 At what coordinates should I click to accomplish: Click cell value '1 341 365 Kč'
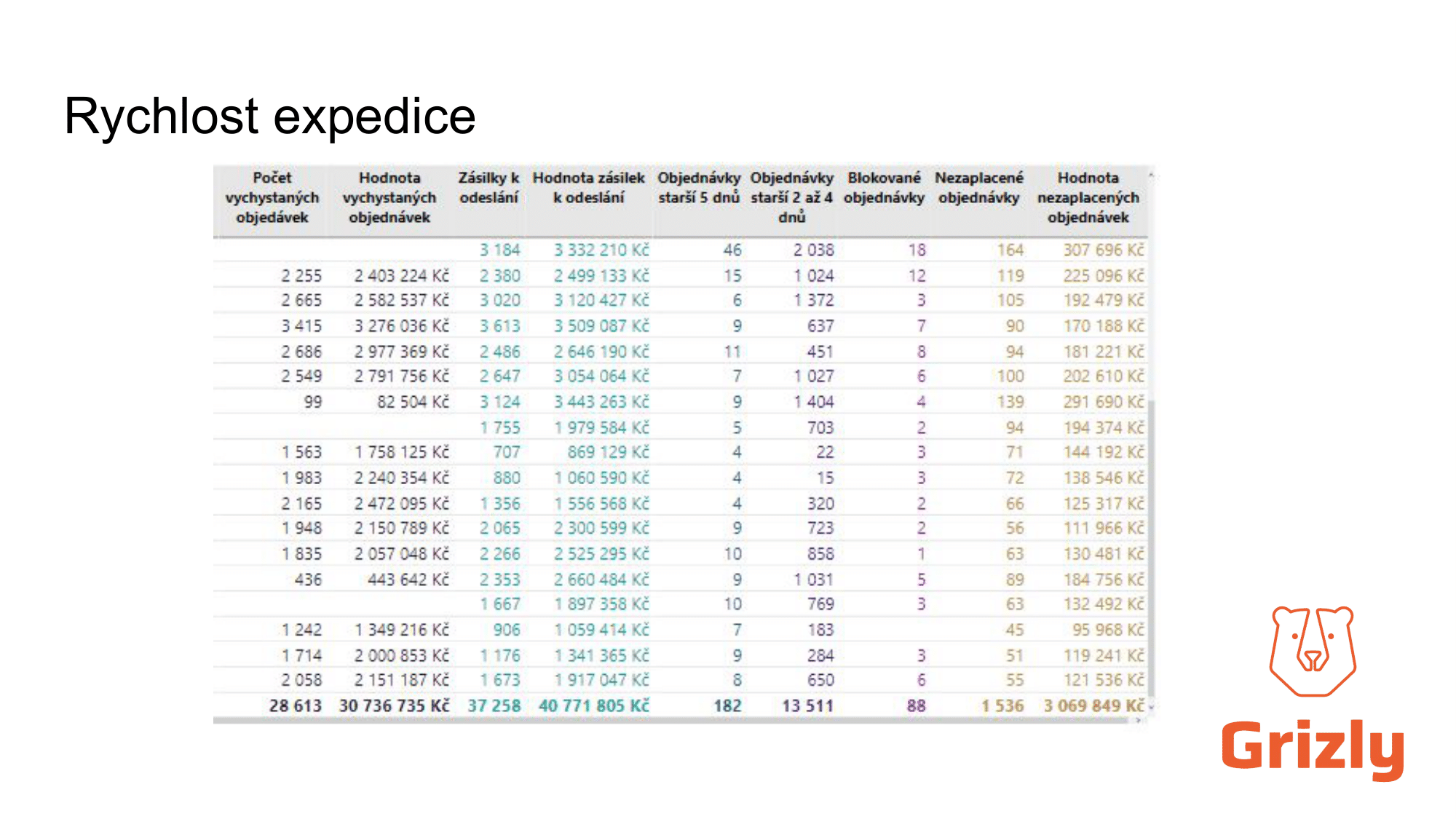click(x=601, y=656)
